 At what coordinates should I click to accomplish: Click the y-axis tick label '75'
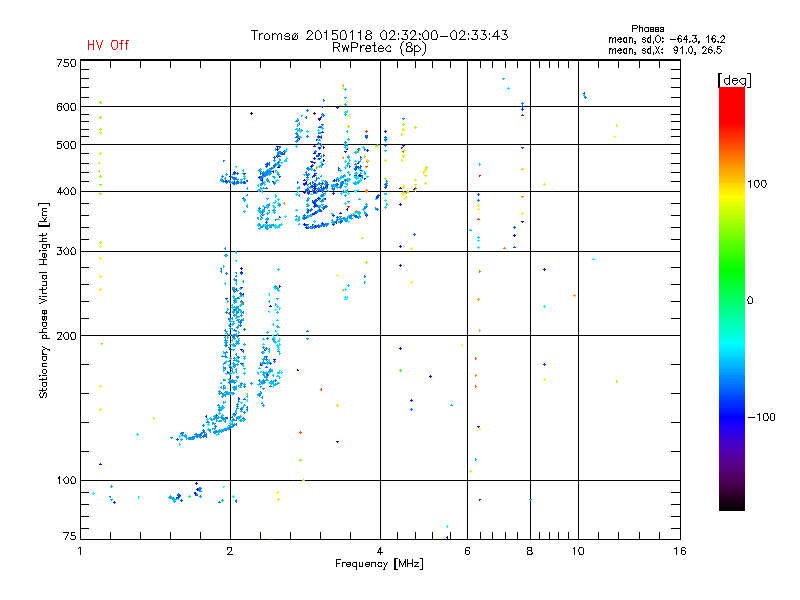pos(70,536)
